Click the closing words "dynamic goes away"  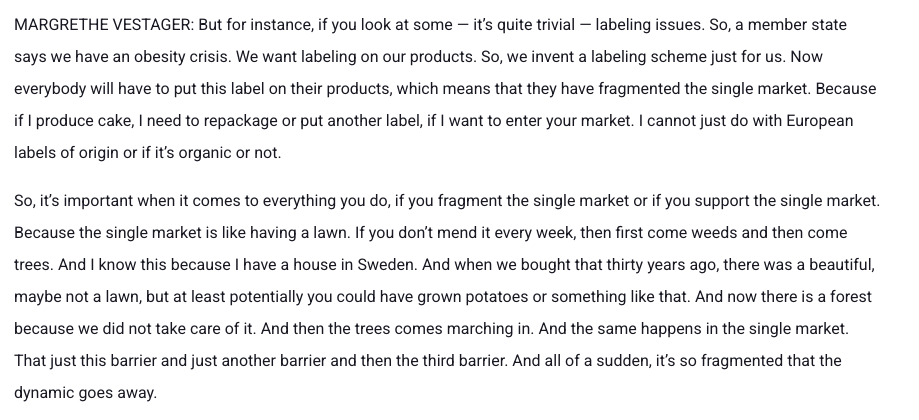coord(86,393)
